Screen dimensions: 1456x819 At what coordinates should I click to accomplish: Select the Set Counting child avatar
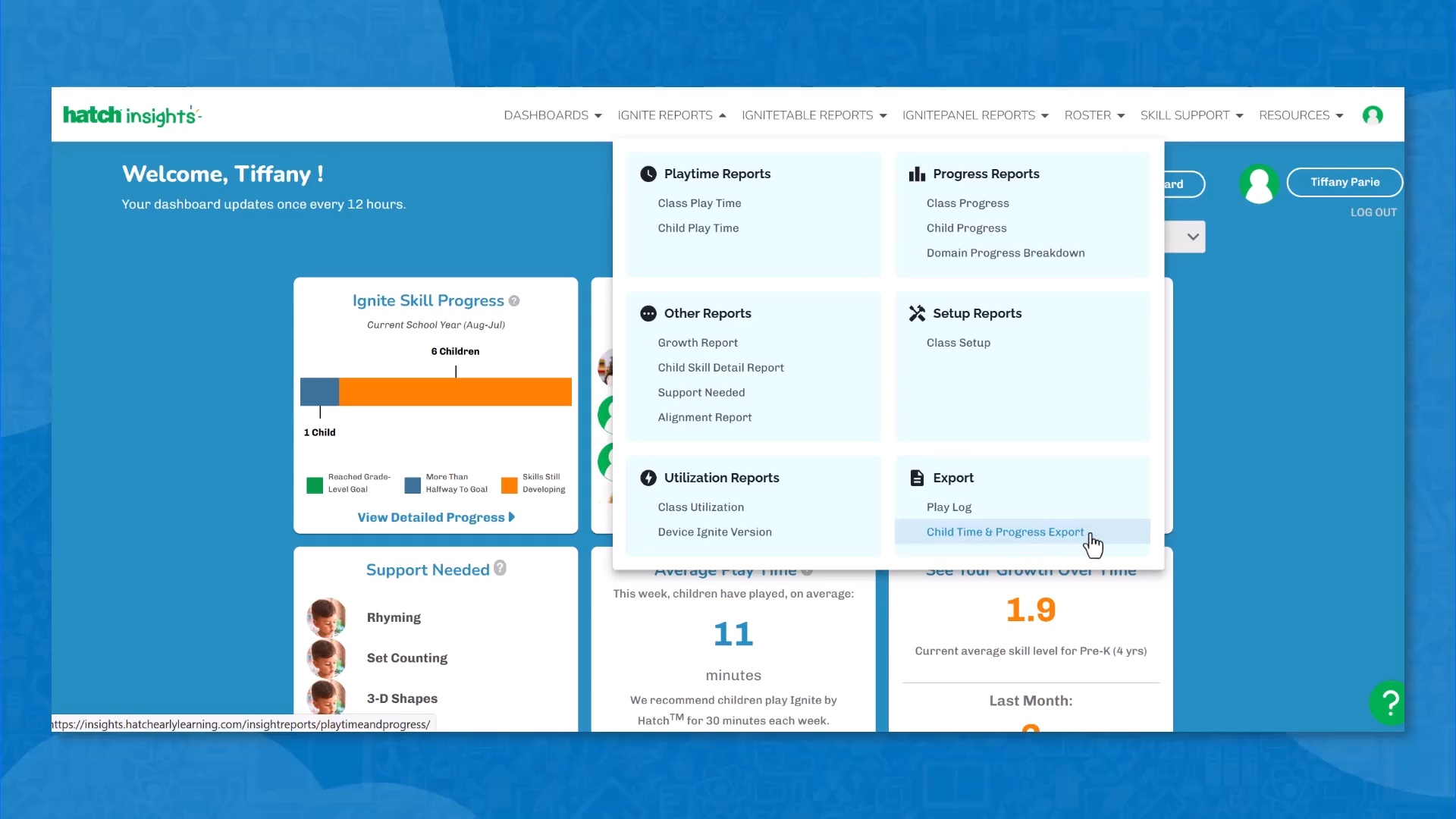(x=327, y=658)
